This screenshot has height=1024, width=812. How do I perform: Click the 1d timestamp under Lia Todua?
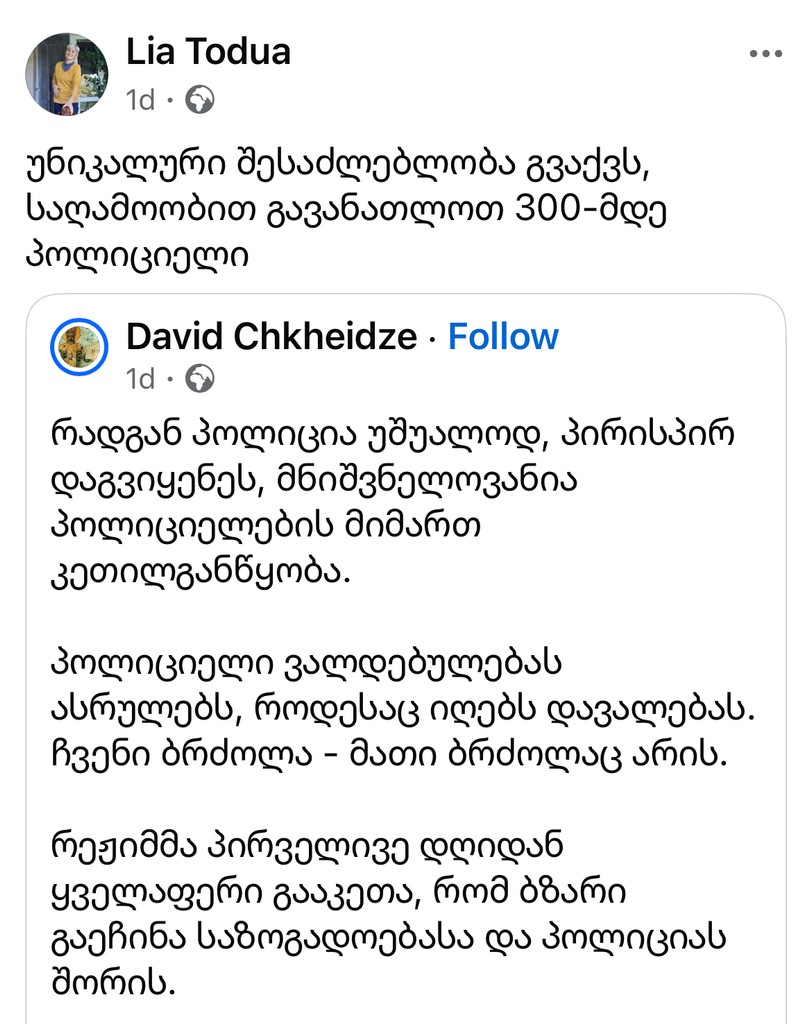coord(141,100)
